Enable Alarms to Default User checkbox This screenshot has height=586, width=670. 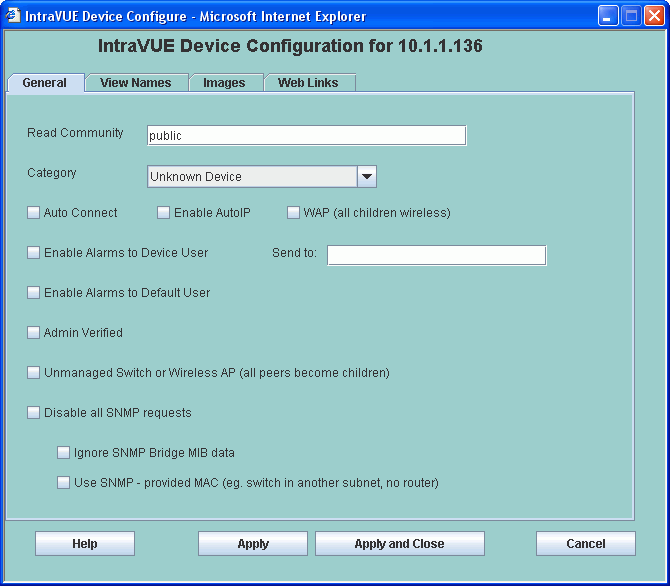(33, 293)
